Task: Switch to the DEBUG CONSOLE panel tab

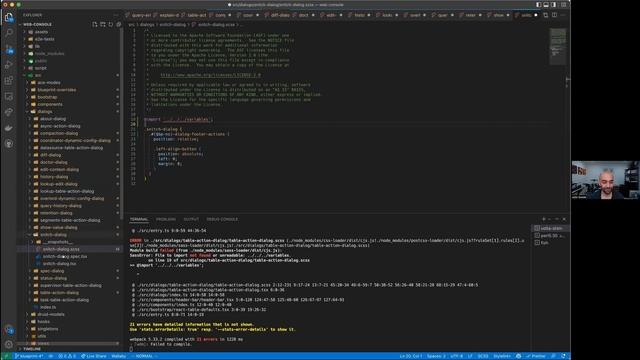Action: [222, 220]
